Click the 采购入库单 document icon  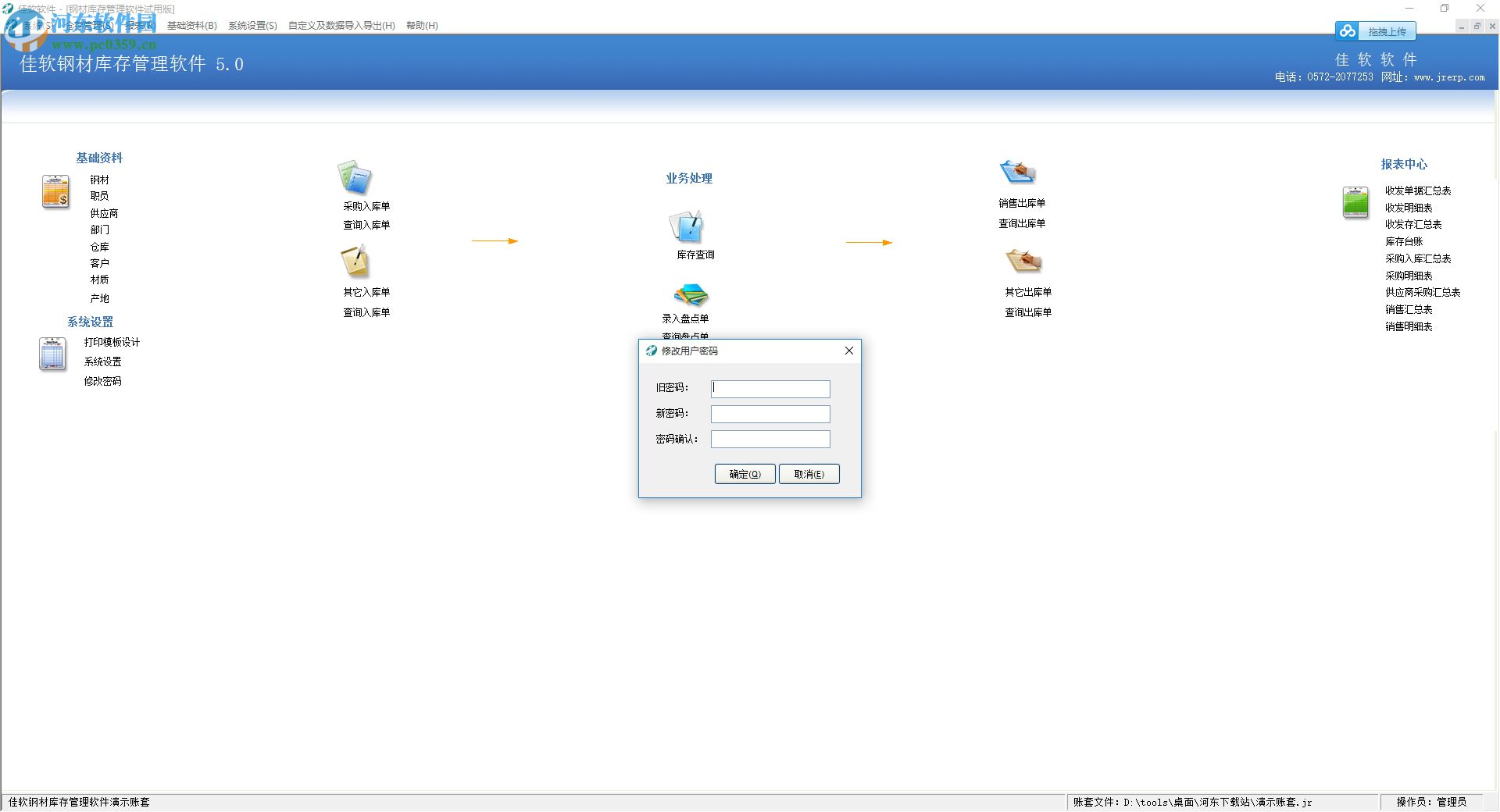point(355,177)
